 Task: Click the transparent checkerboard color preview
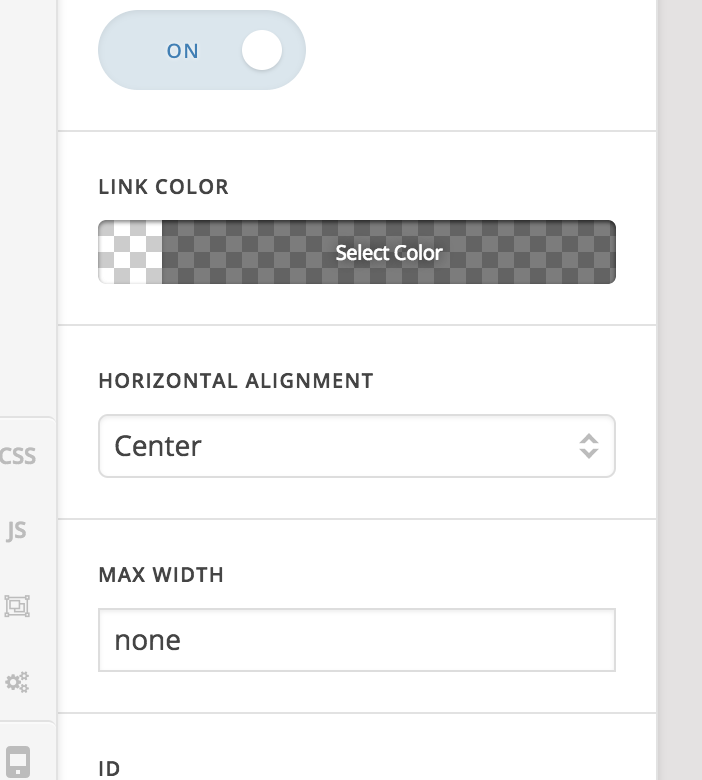[130, 252]
